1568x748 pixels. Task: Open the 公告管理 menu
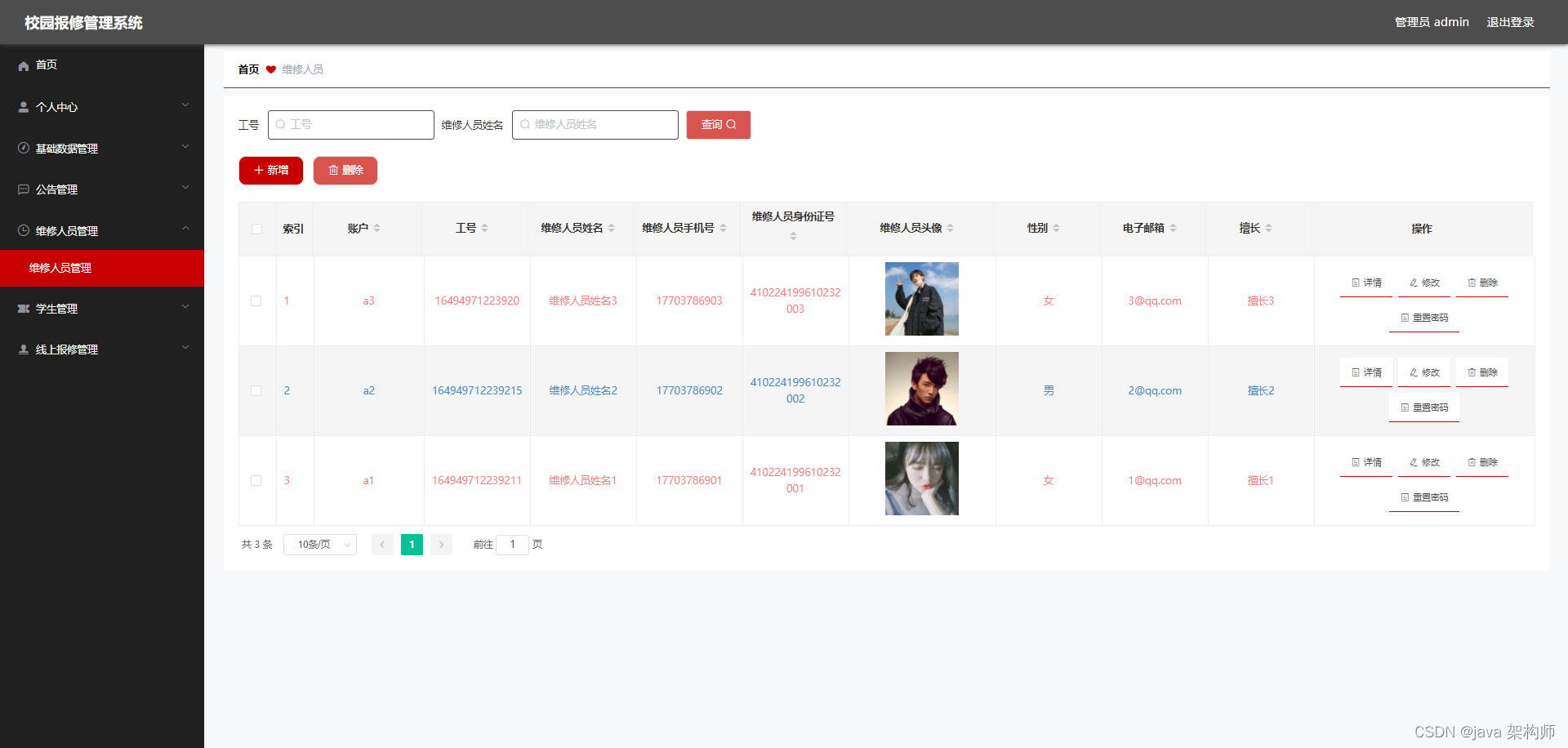pyautogui.click(x=102, y=189)
